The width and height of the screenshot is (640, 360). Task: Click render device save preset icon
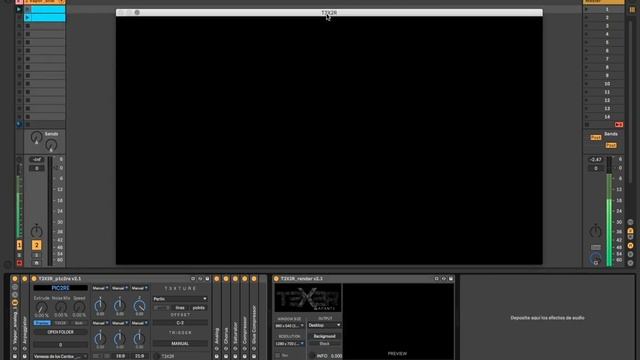[451, 279]
